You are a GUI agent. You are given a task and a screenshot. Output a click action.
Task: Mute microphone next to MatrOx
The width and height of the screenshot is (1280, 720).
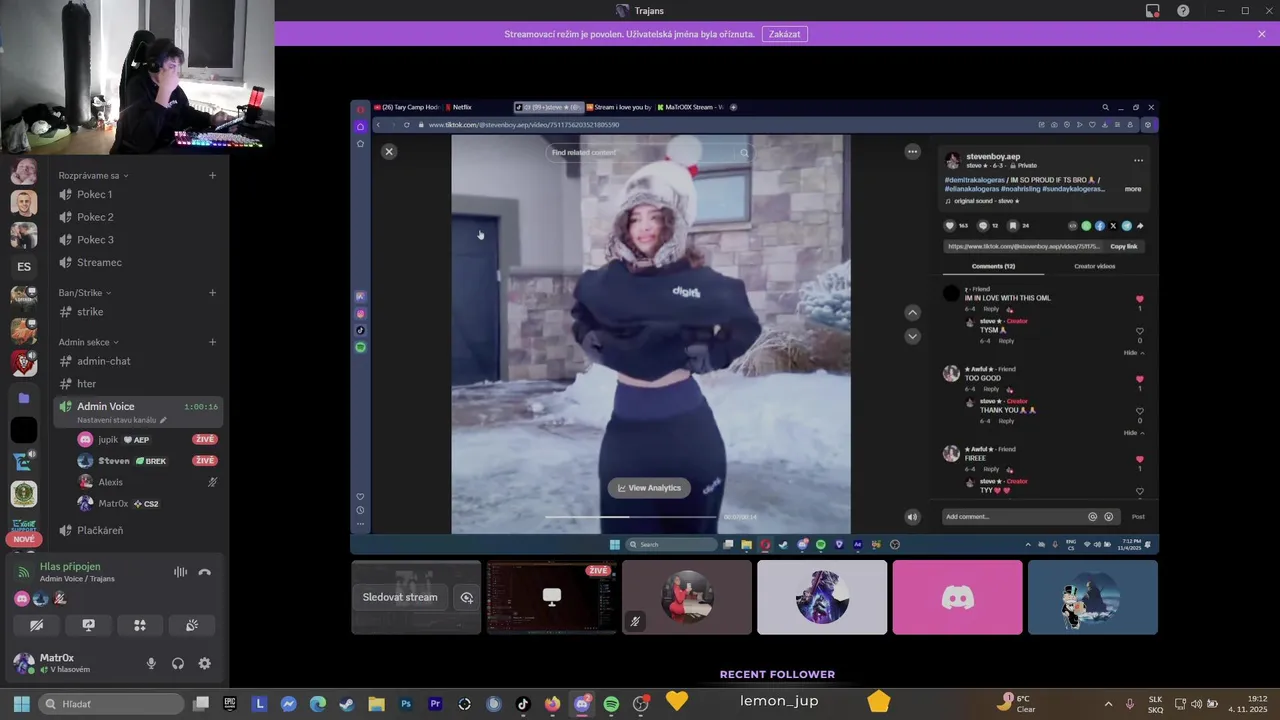click(x=152, y=663)
